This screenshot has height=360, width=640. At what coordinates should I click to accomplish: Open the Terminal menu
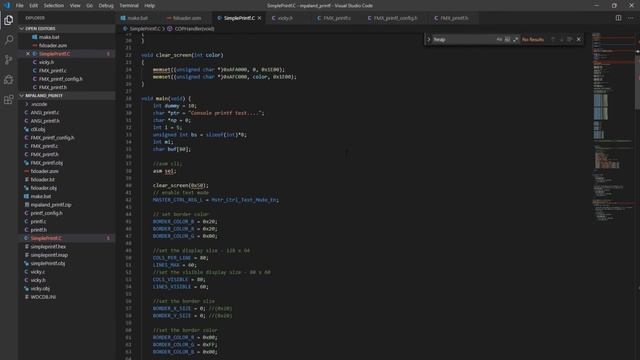(x=129, y=6)
